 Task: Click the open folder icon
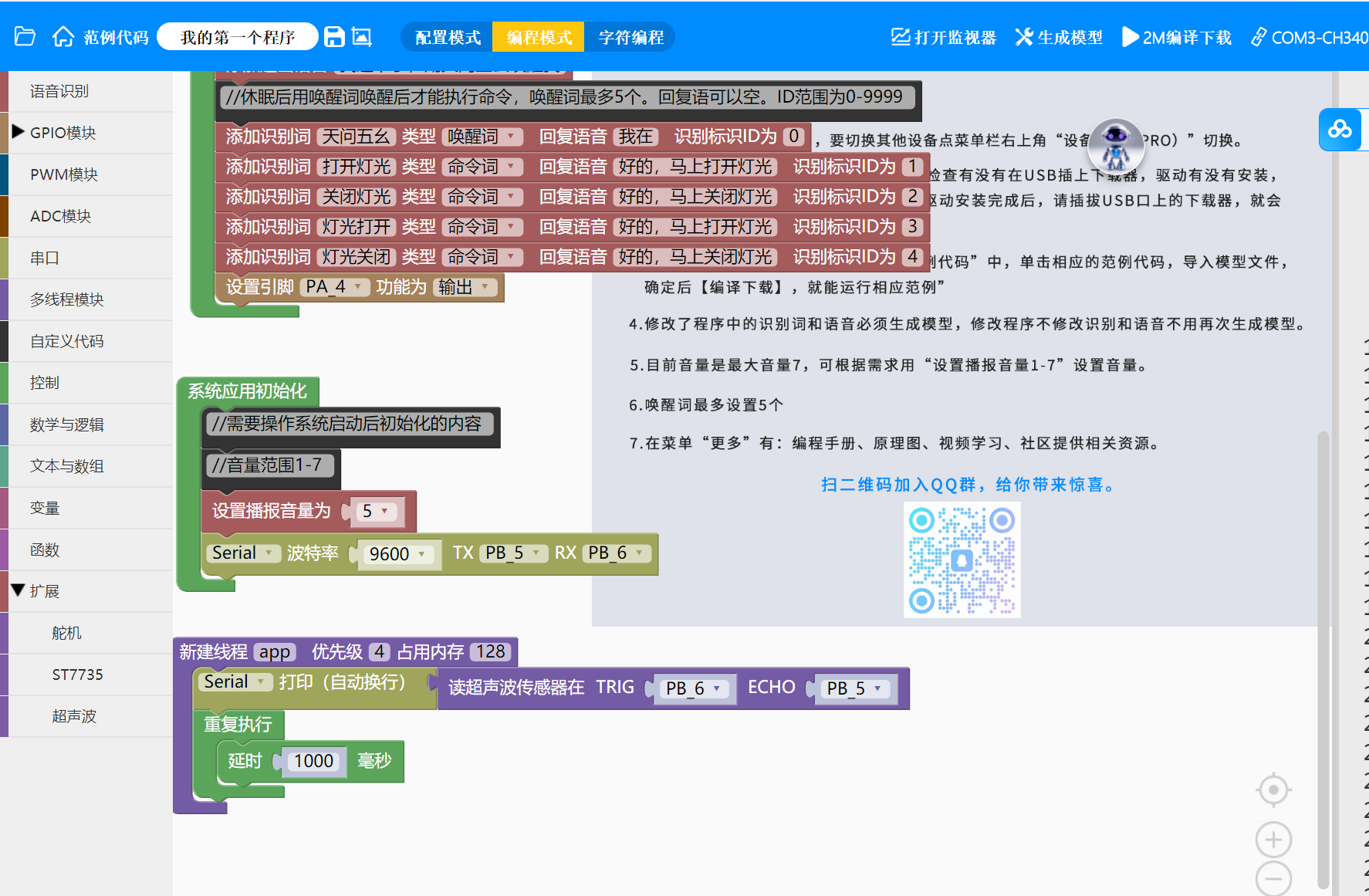click(25, 36)
